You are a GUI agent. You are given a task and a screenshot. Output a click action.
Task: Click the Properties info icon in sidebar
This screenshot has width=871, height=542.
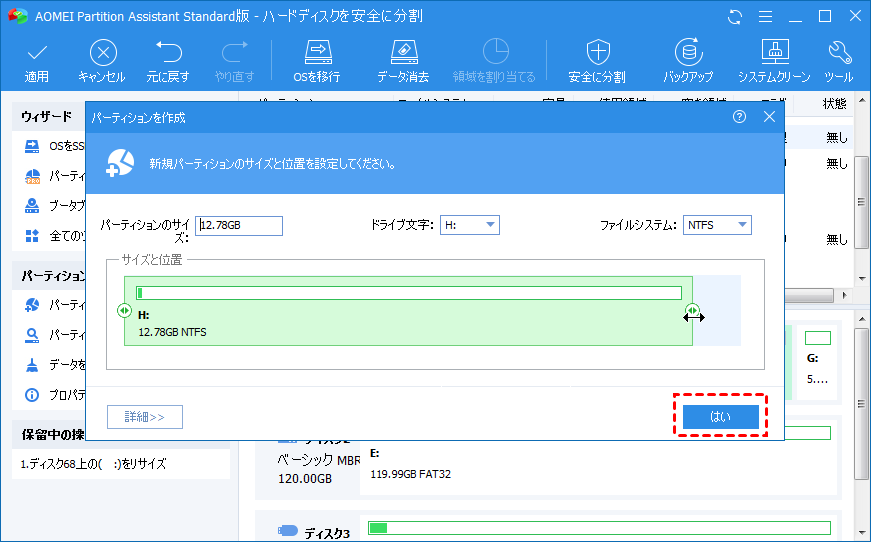pos(32,395)
